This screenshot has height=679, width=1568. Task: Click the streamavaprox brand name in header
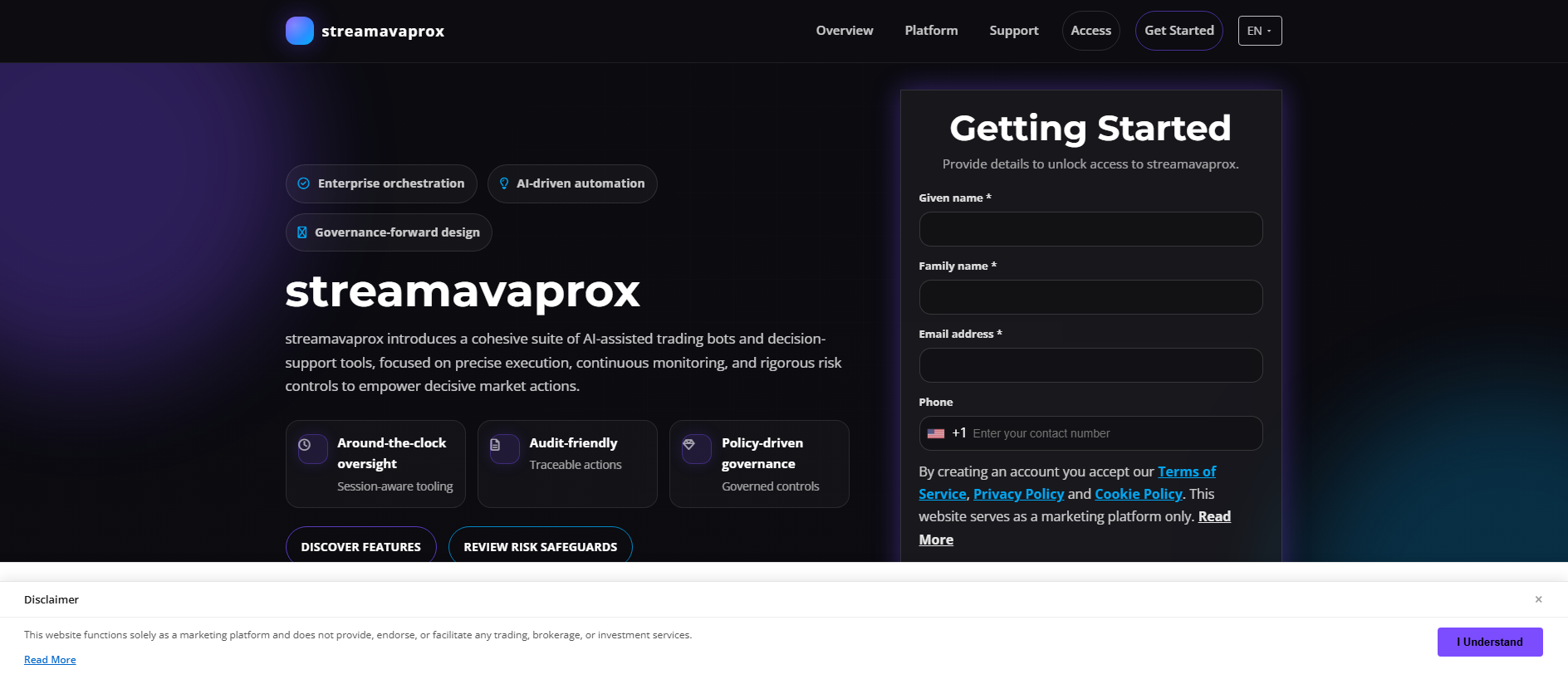pyautogui.click(x=383, y=32)
